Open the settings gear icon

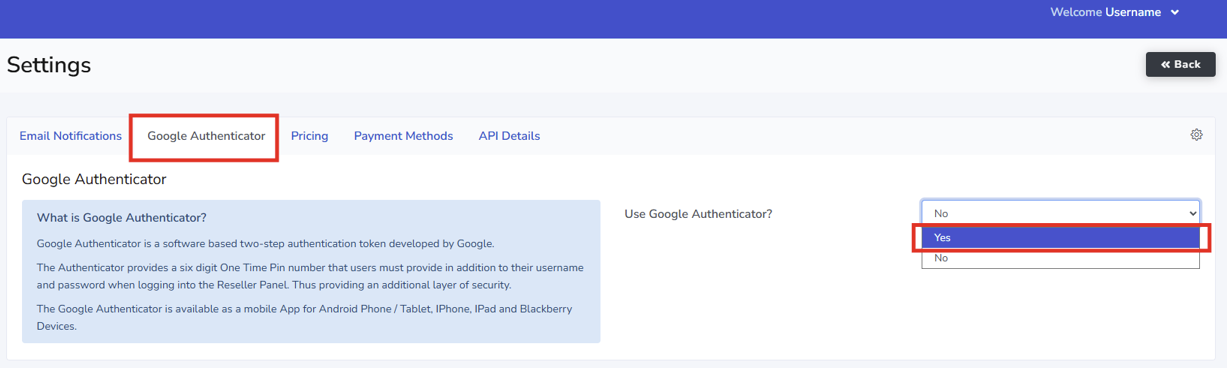(1196, 135)
